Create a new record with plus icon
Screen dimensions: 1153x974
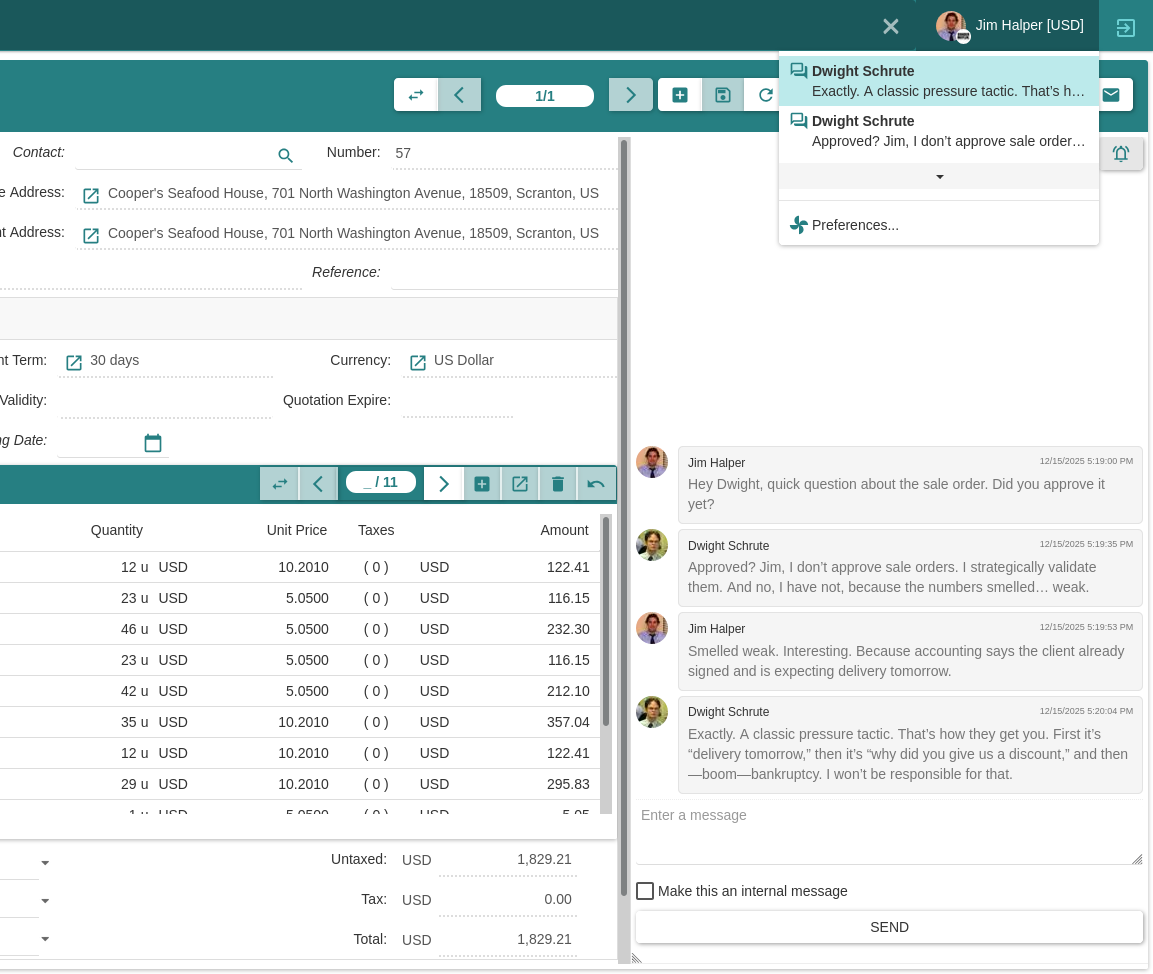pyautogui.click(x=680, y=95)
